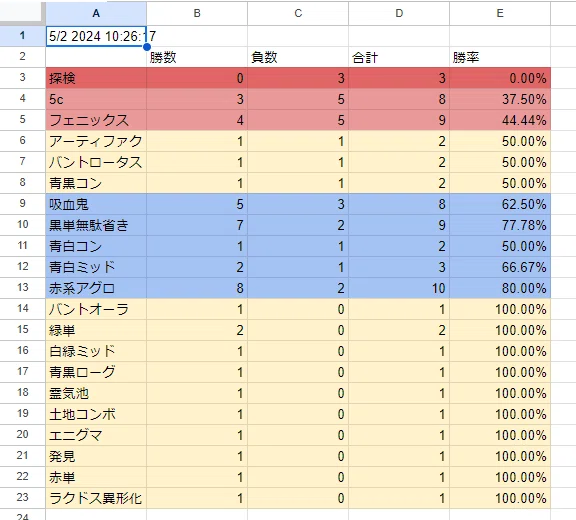The height and width of the screenshot is (520, 576).
Task: Click the 77.78% win rate cell
Action: (500, 225)
